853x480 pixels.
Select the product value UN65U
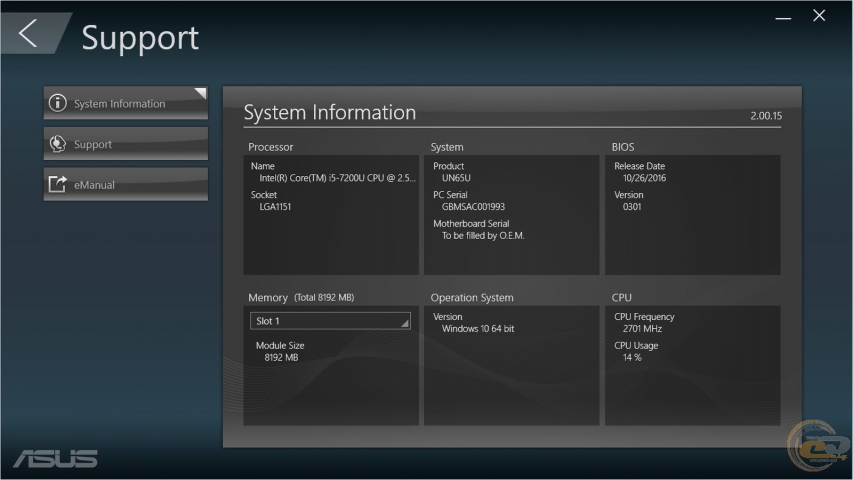(456, 178)
